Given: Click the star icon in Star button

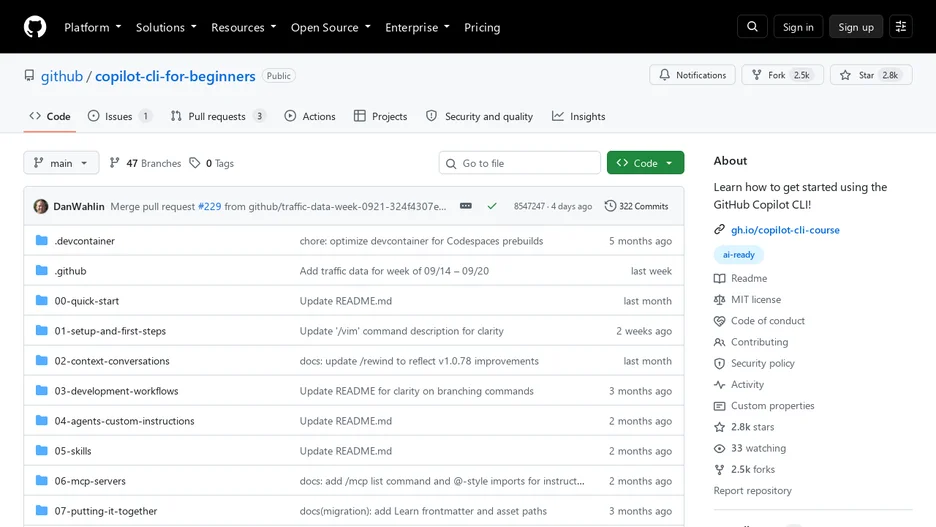Looking at the screenshot, I should (x=845, y=75).
